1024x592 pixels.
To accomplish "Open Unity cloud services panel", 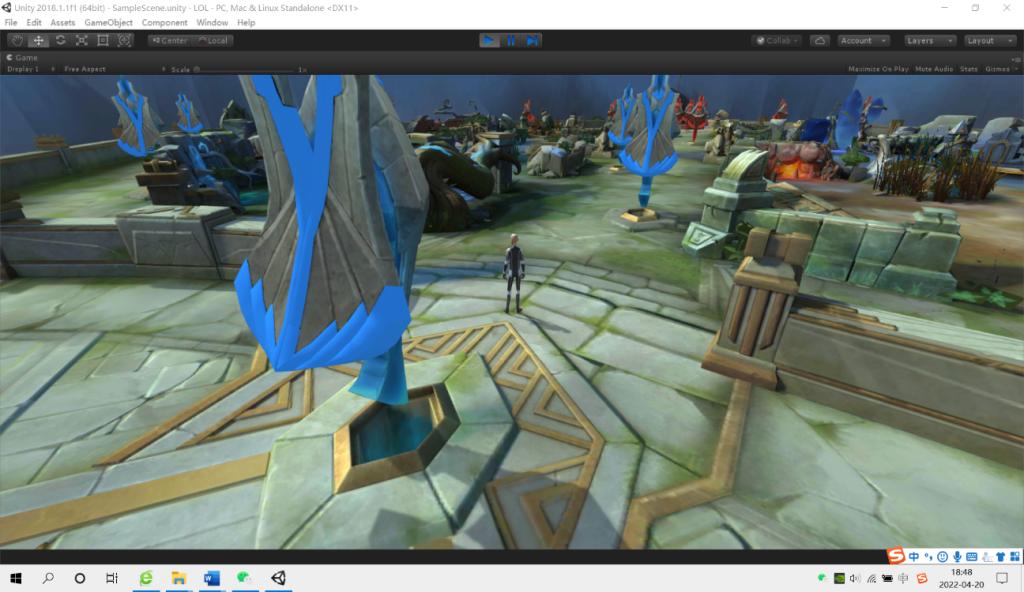I will (820, 41).
